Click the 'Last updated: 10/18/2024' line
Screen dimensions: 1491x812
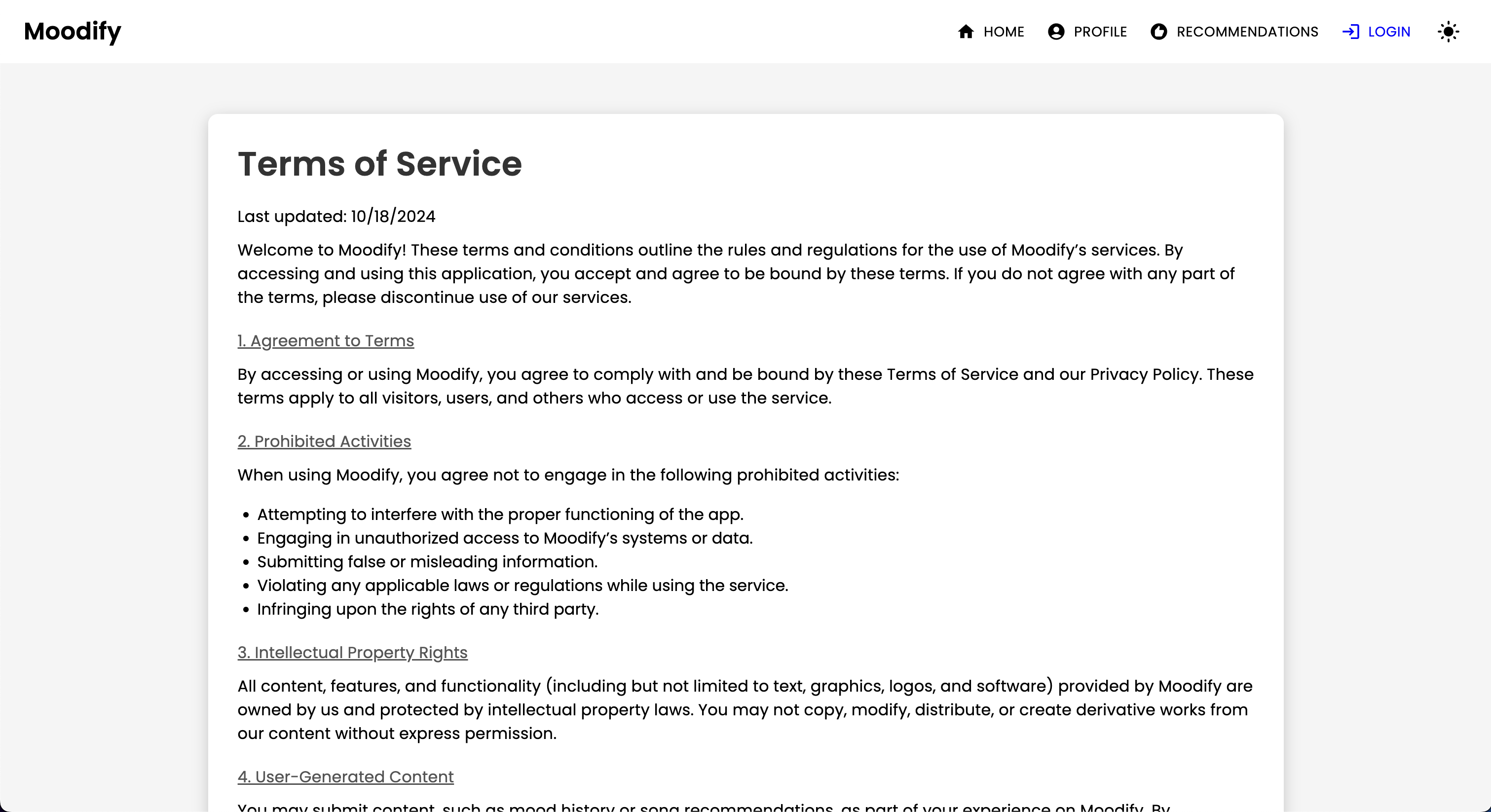(335, 217)
